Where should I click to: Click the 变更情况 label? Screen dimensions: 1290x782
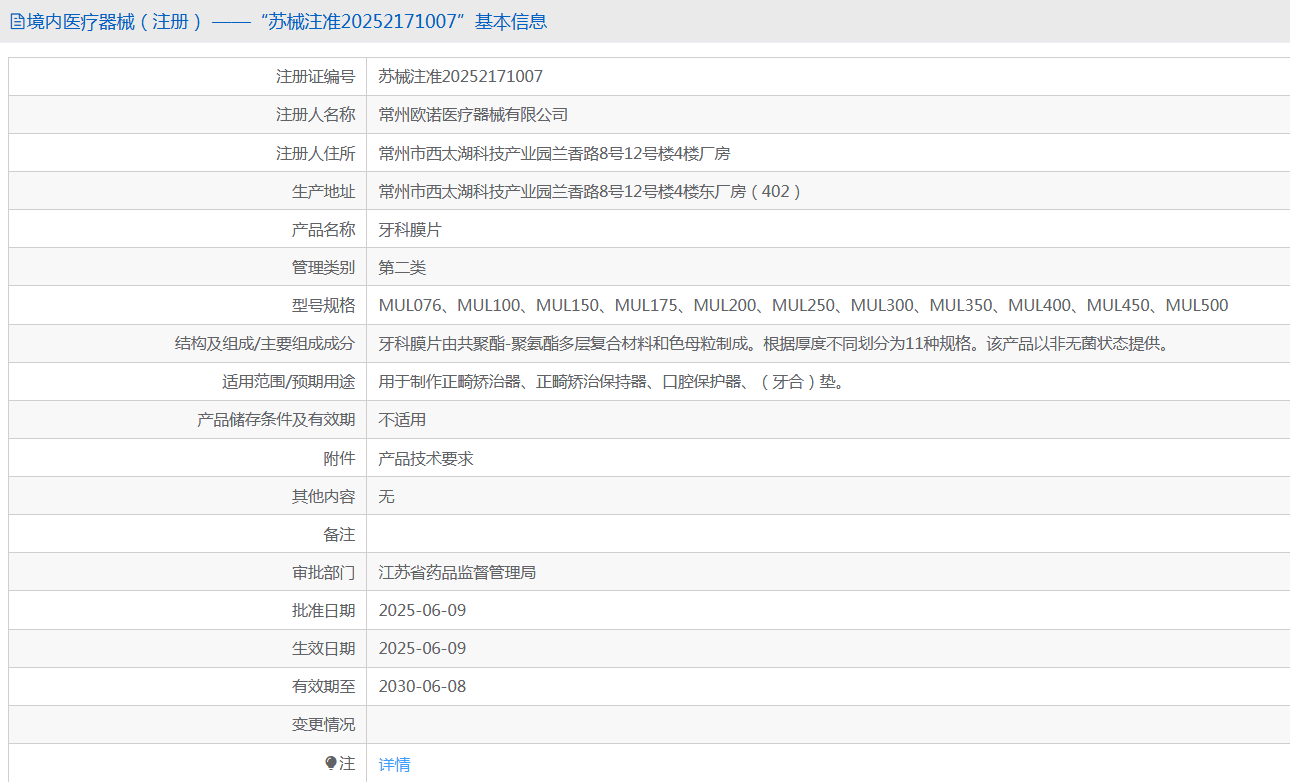click(x=323, y=724)
